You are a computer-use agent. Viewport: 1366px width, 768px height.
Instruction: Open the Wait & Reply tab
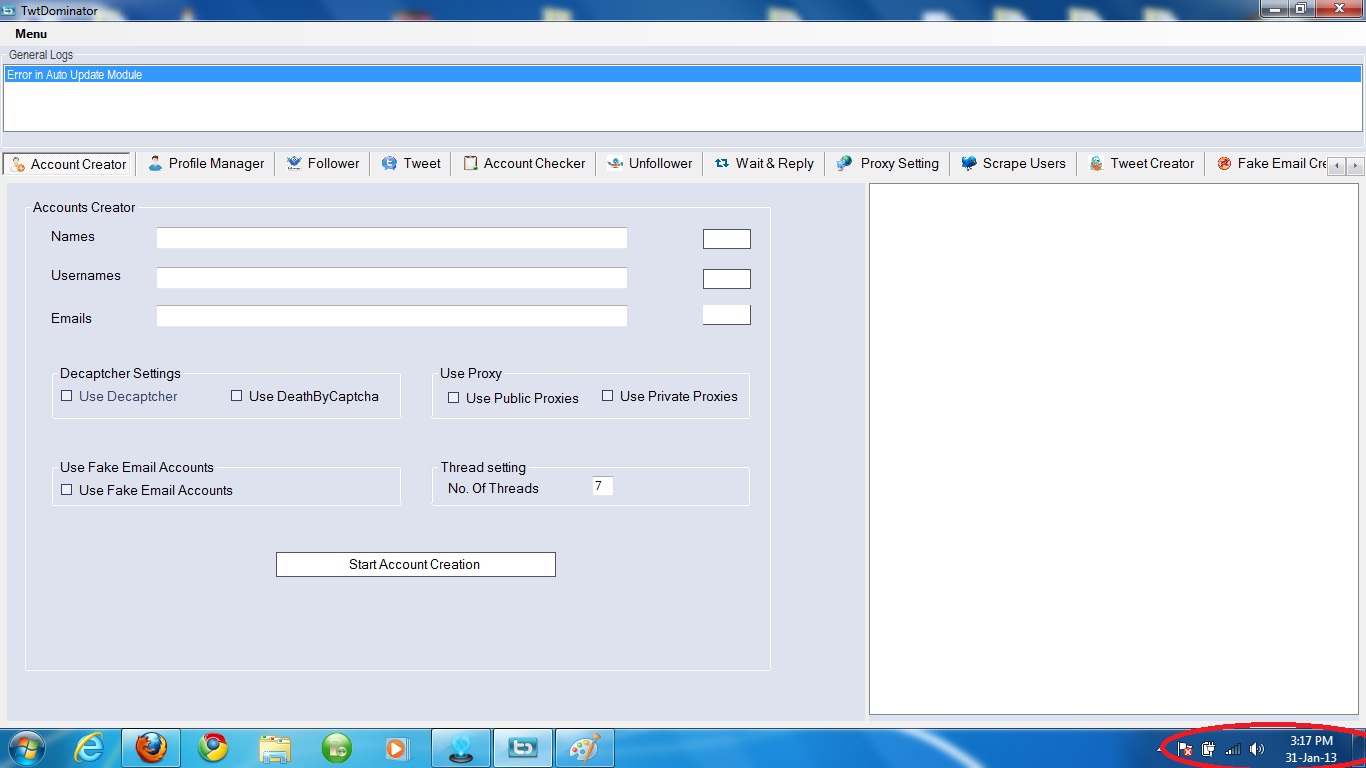coord(764,163)
